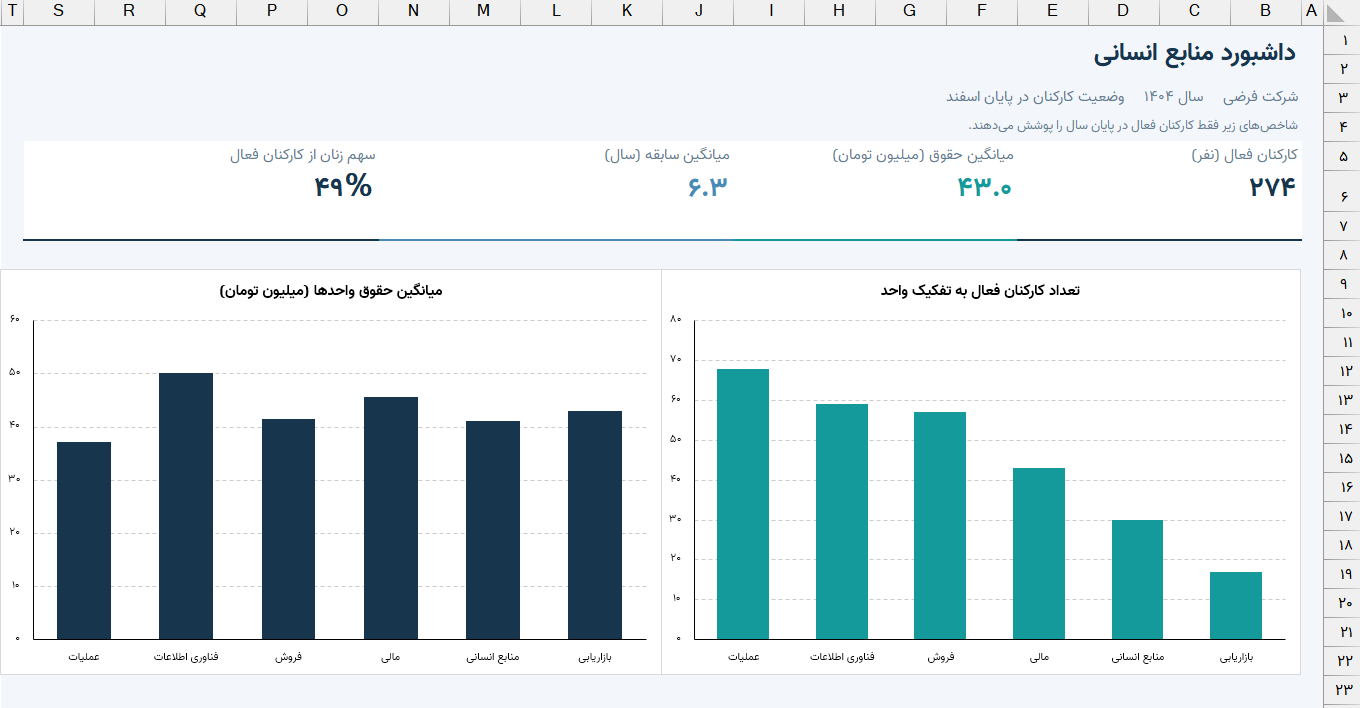
Task: Select column R header
Action: tap(130, 12)
